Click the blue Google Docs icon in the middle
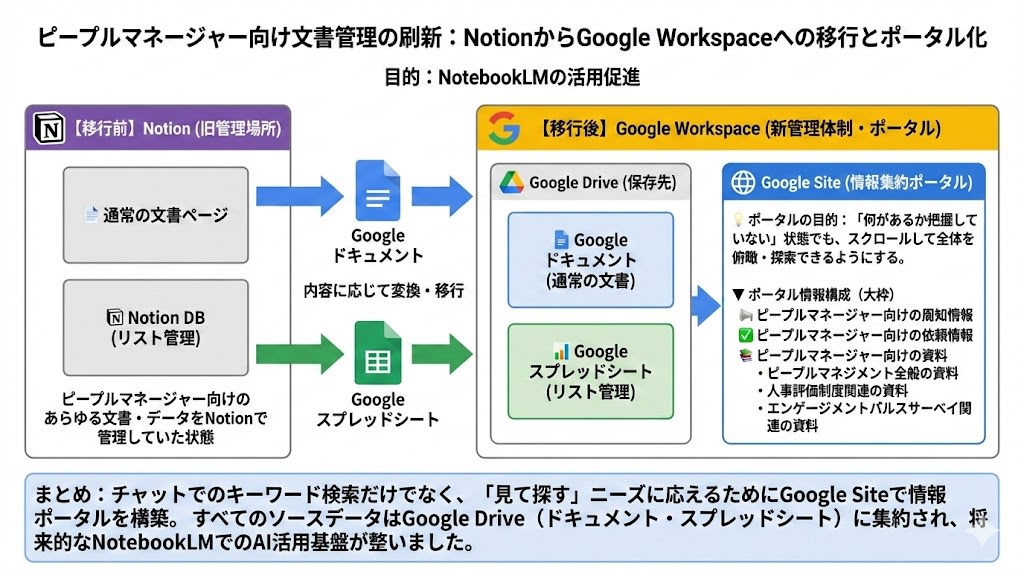 point(377,191)
